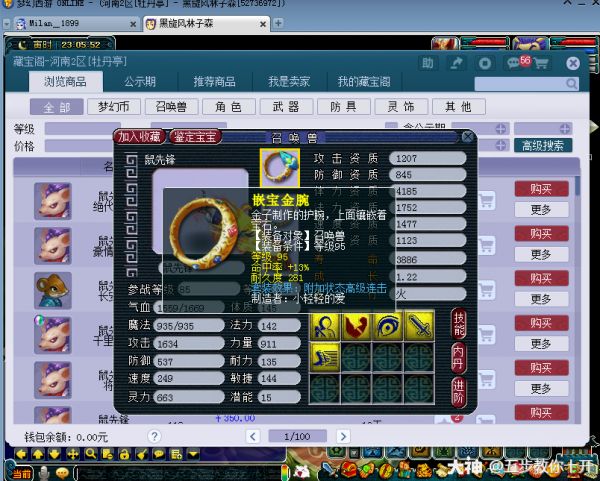The height and width of the screenshot is (481, 600).
Task: Open the 我的藏宝阁 tab
Action: tap(364, 82)
